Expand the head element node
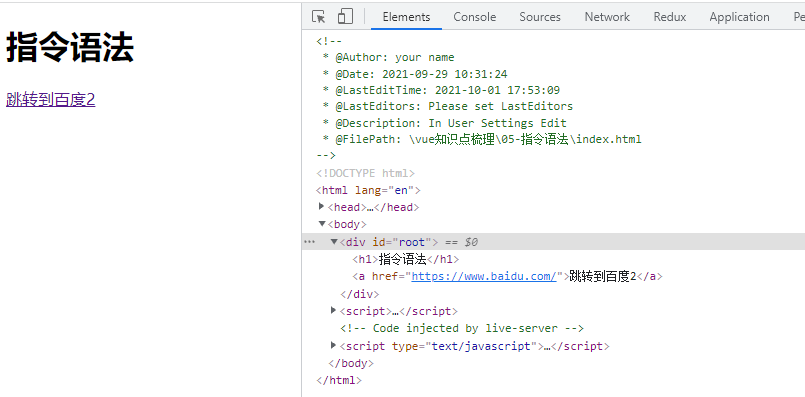Image resolution: width=805 pixels, height=397 pixels. coord(322,206)
